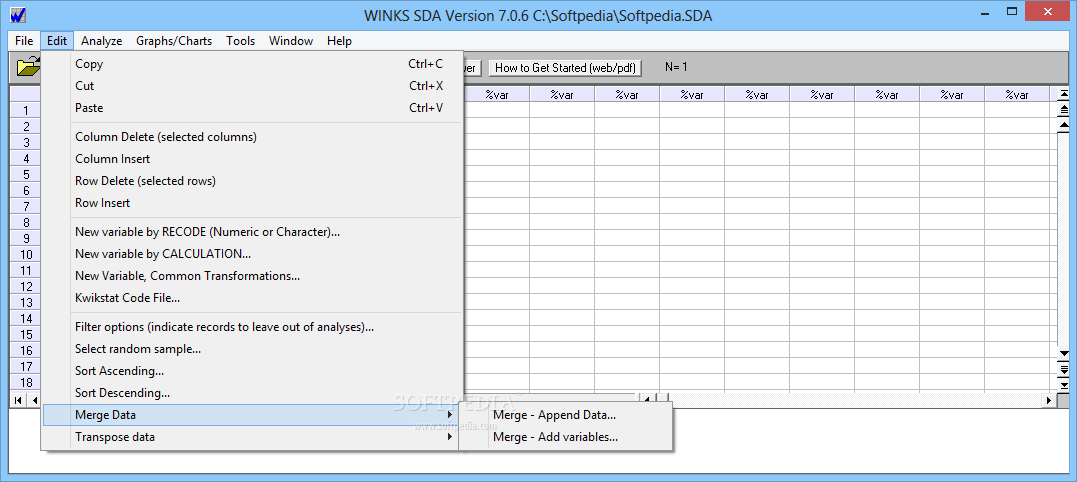Open the File menu
Image resolution: width=1077 pixels, height=482 pixels.
pos(24,41)
